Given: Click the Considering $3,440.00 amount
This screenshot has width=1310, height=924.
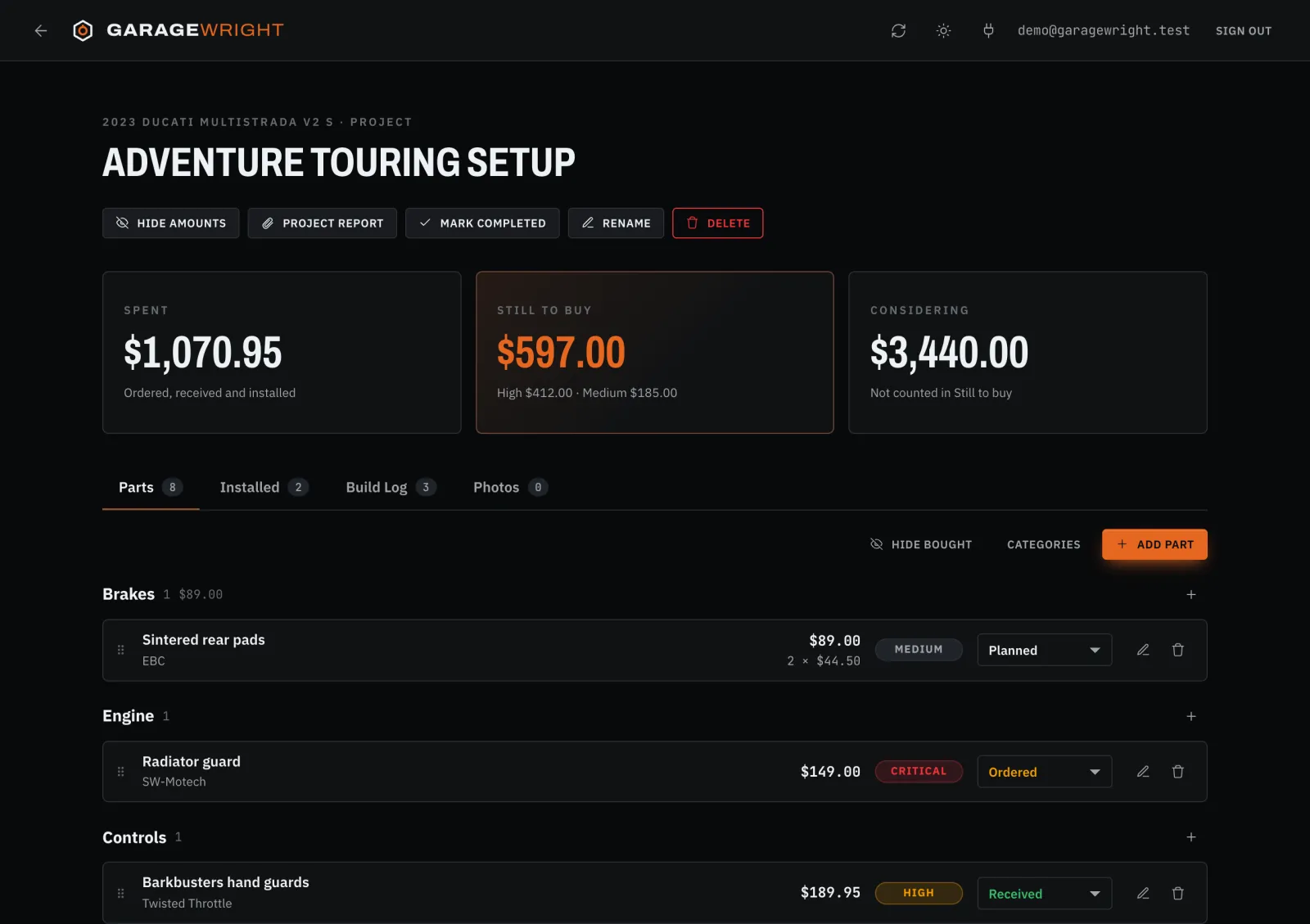Looking at the screenshot, I should tap(949, 353).
